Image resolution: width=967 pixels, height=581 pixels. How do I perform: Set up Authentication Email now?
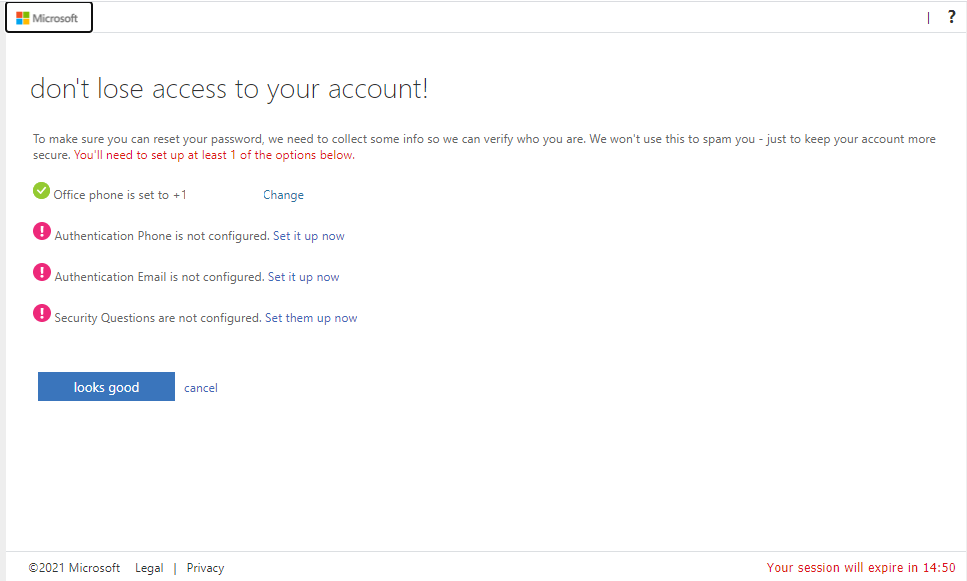pyautogui.click(x=303, y=277)
